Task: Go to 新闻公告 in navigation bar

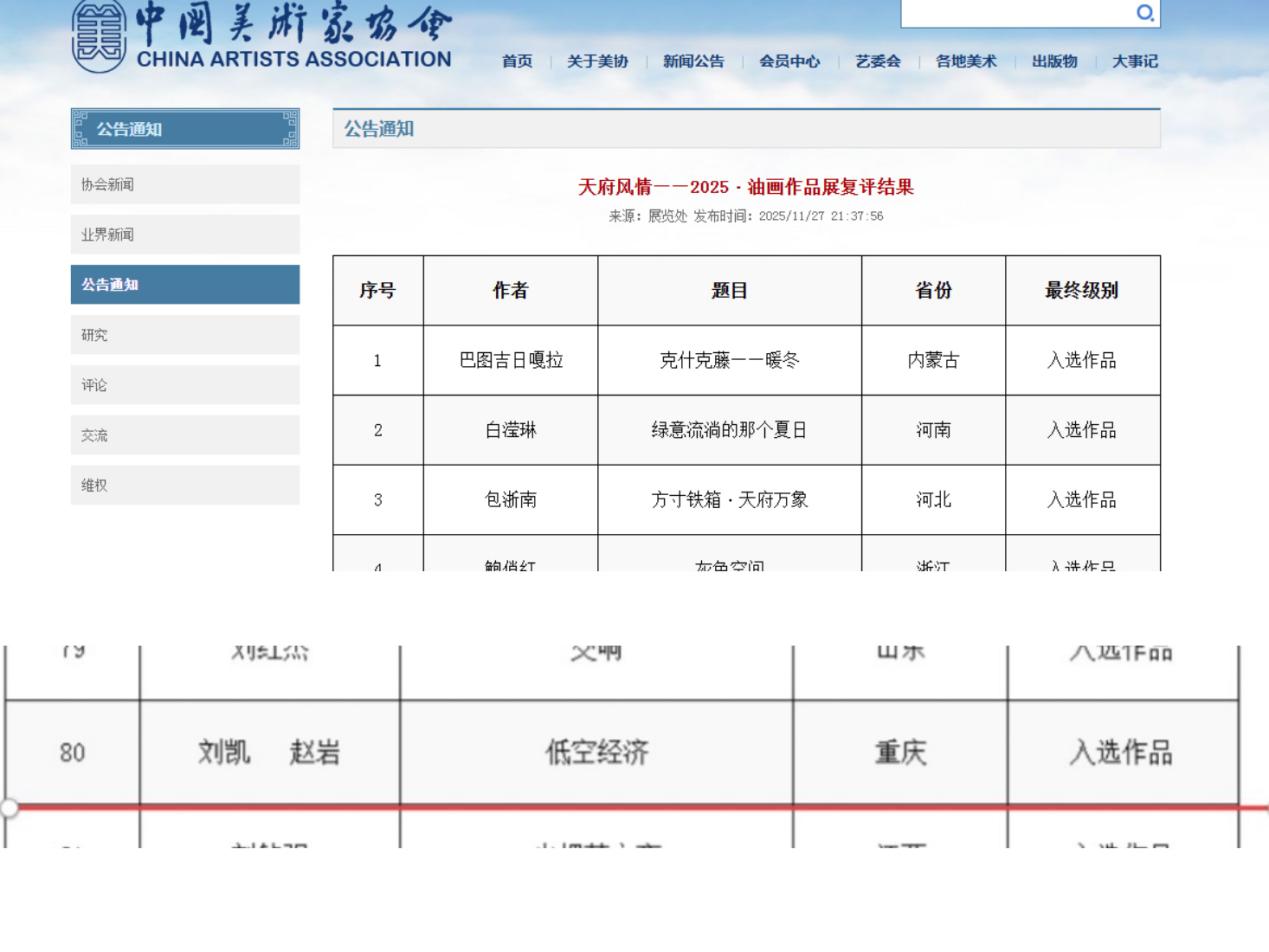Action: (x=693, y=62)
